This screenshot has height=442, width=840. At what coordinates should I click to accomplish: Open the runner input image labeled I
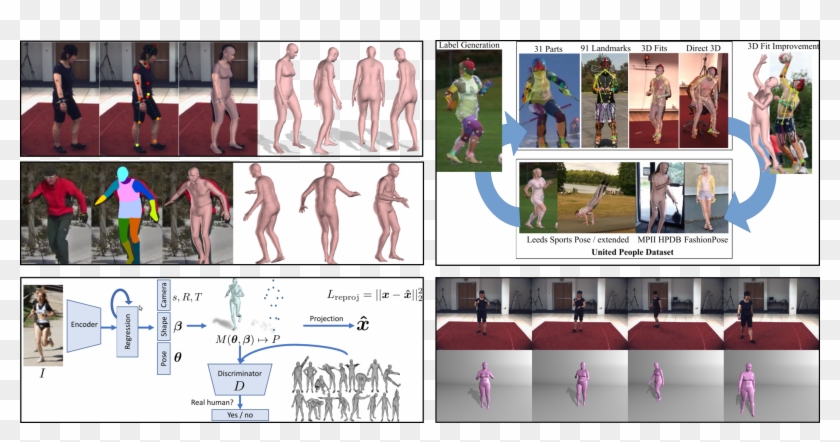43,325
